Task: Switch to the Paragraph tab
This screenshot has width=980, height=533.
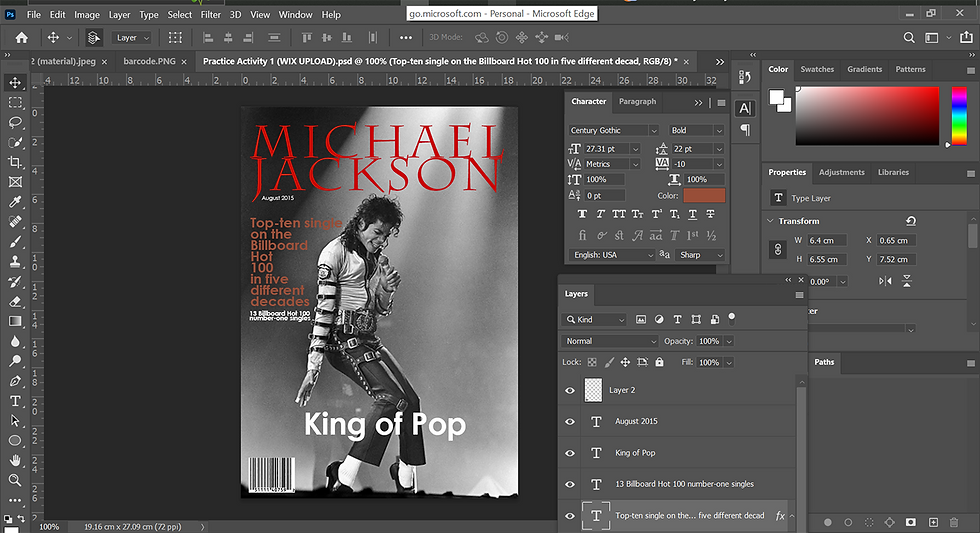Action: 637,101
